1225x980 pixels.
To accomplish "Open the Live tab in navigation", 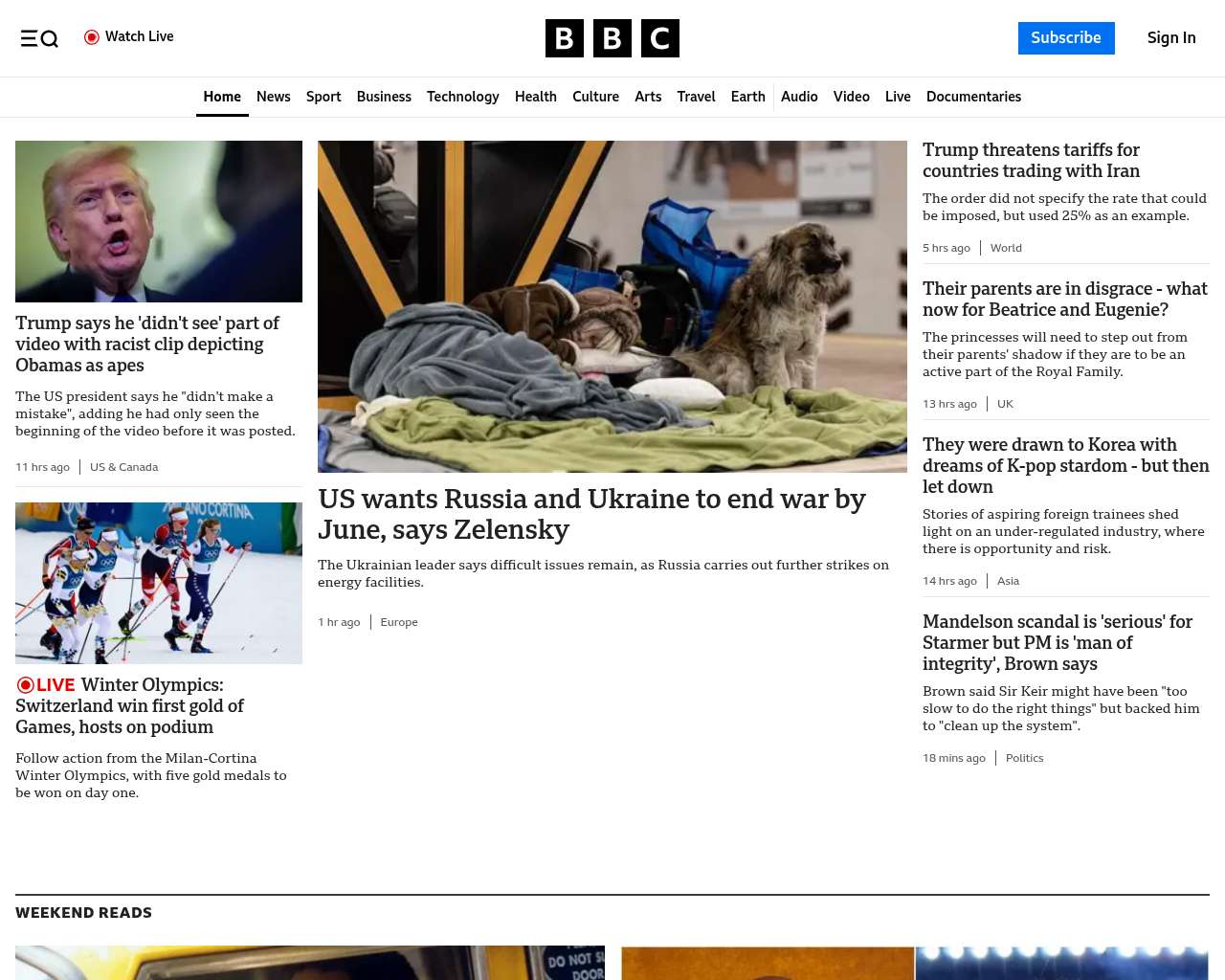I will pyautogui.click(x=898, y=97).
